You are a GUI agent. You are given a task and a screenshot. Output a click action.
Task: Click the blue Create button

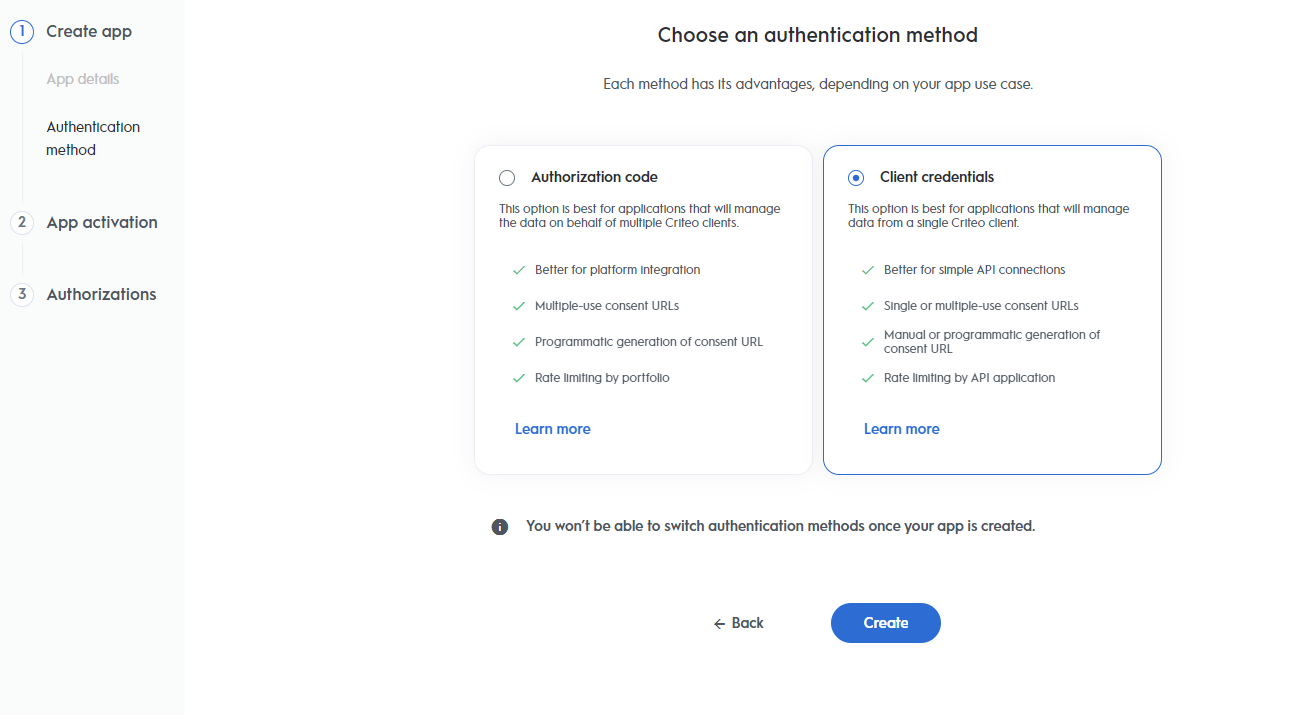pyautogui.click(x=886, y=623)
